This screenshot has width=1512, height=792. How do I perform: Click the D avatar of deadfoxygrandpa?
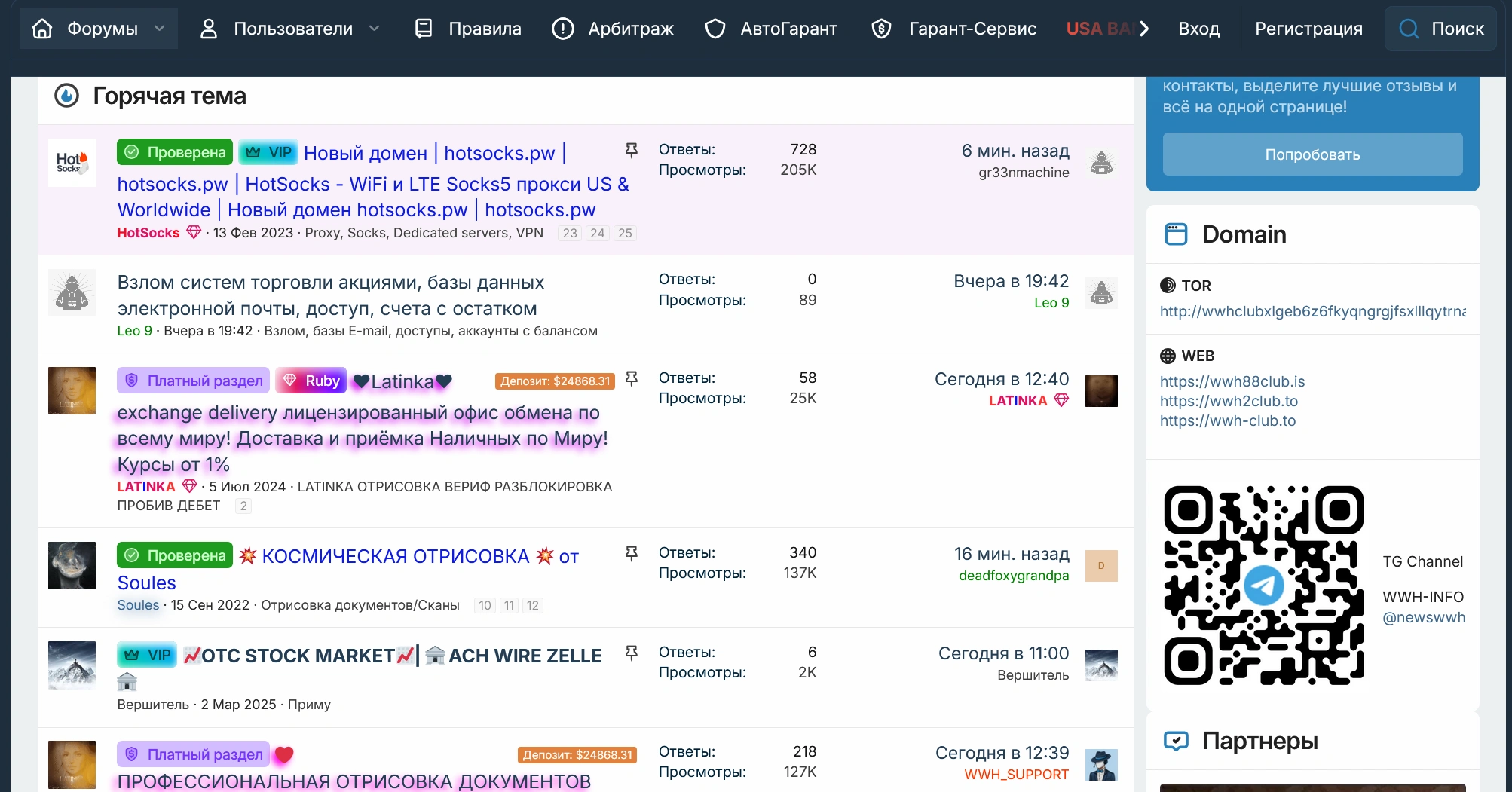point(1101,566)
